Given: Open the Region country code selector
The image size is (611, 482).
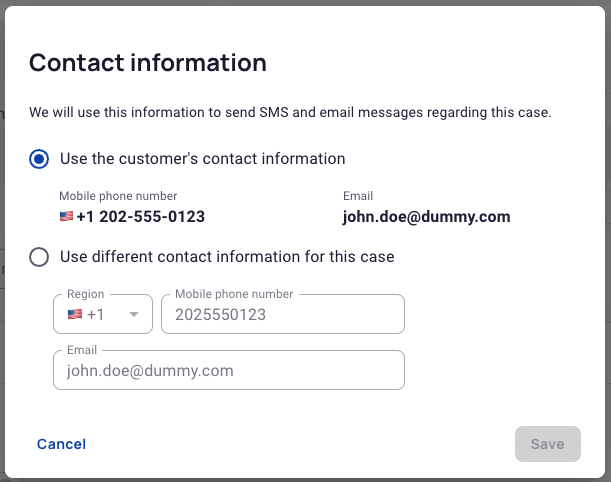Looking at the screenshot, I should [103, 314].
